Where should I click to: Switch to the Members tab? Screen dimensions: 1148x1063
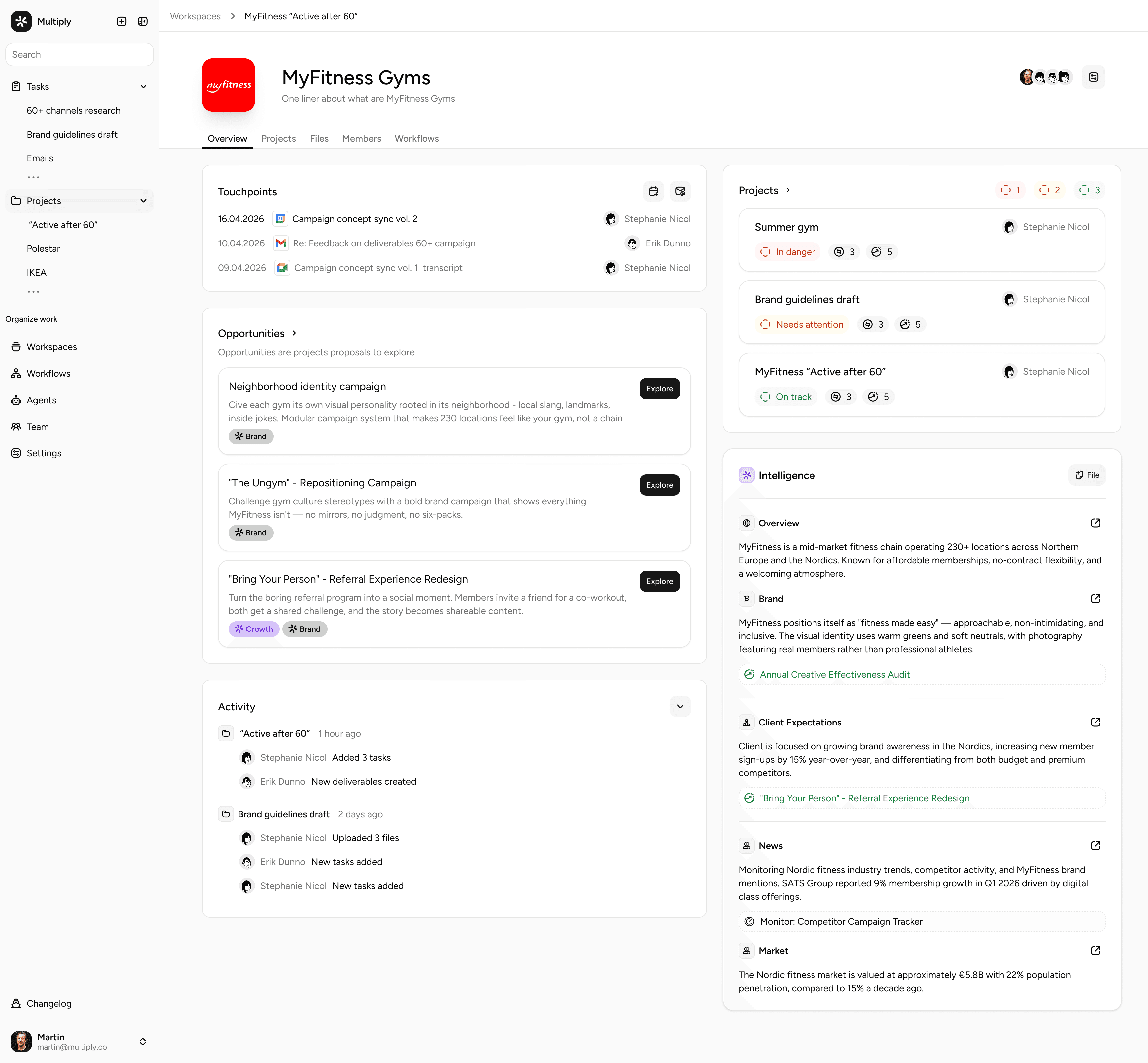[x=361, y=138]
